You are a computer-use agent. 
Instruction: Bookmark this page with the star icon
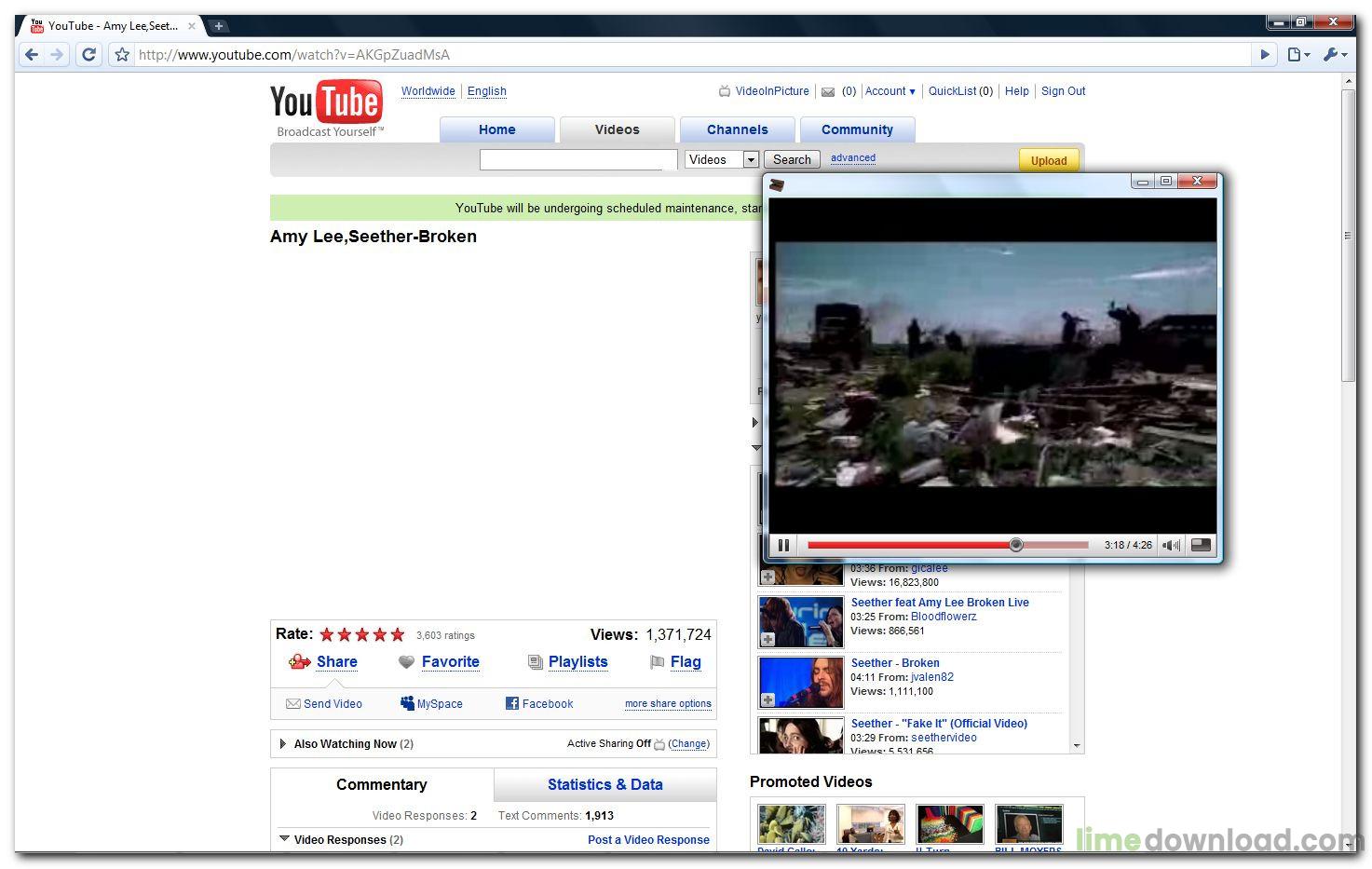coord(121,55)
